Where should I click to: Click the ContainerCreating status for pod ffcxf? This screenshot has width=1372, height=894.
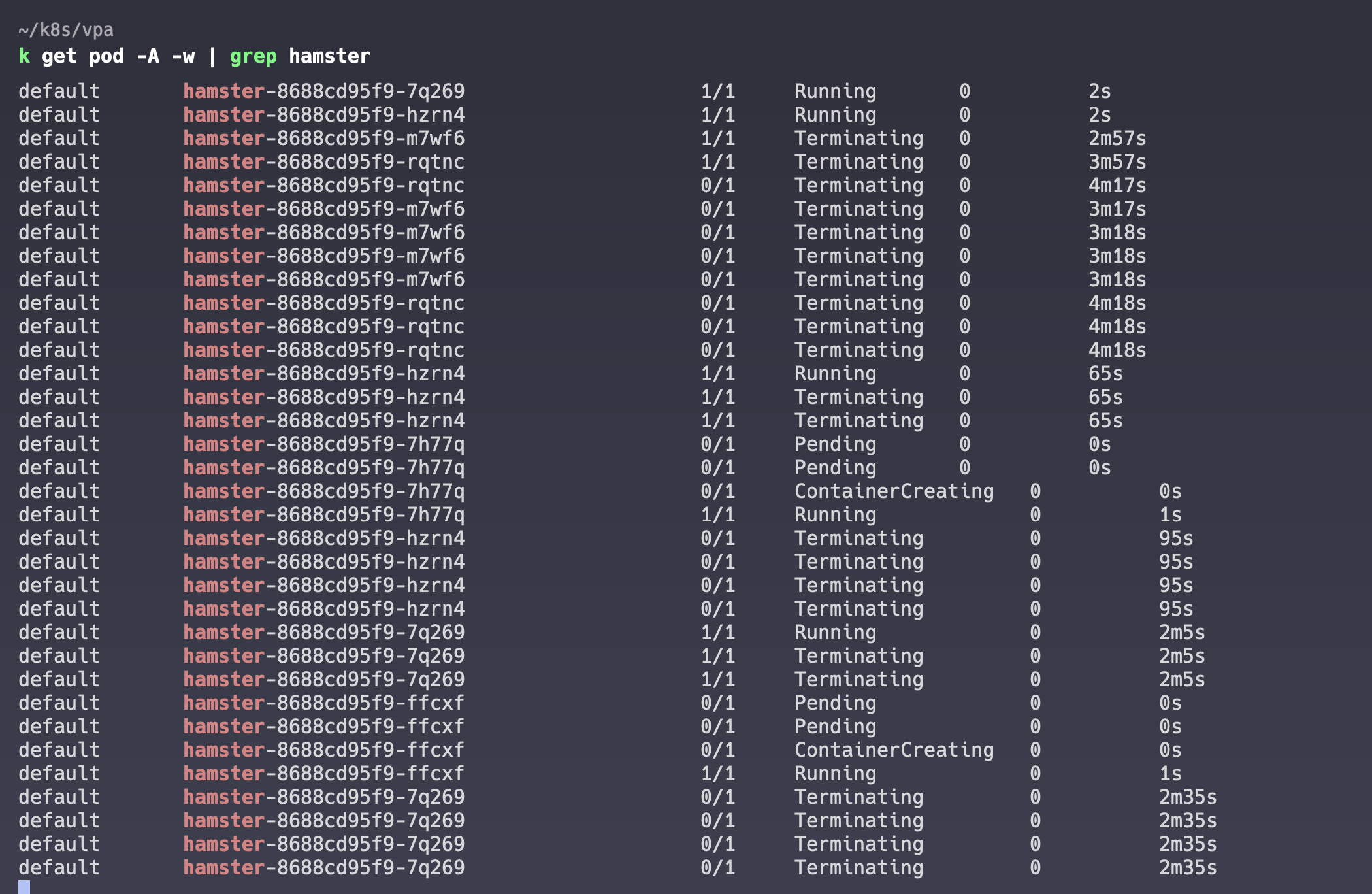[893, 750]
